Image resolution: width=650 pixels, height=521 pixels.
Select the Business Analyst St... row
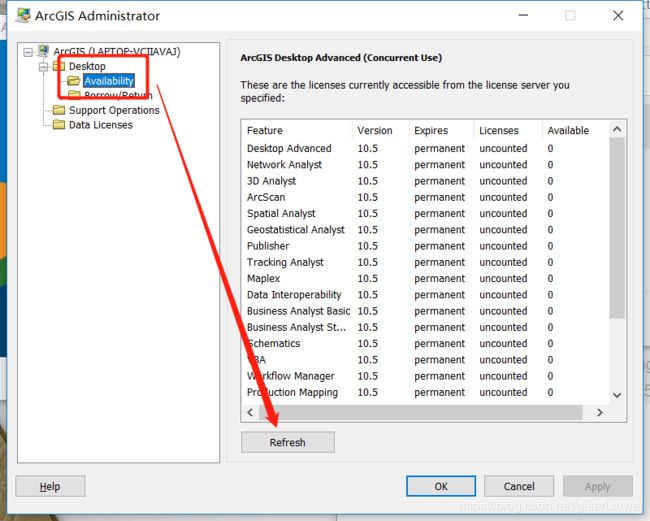[425, 327]
